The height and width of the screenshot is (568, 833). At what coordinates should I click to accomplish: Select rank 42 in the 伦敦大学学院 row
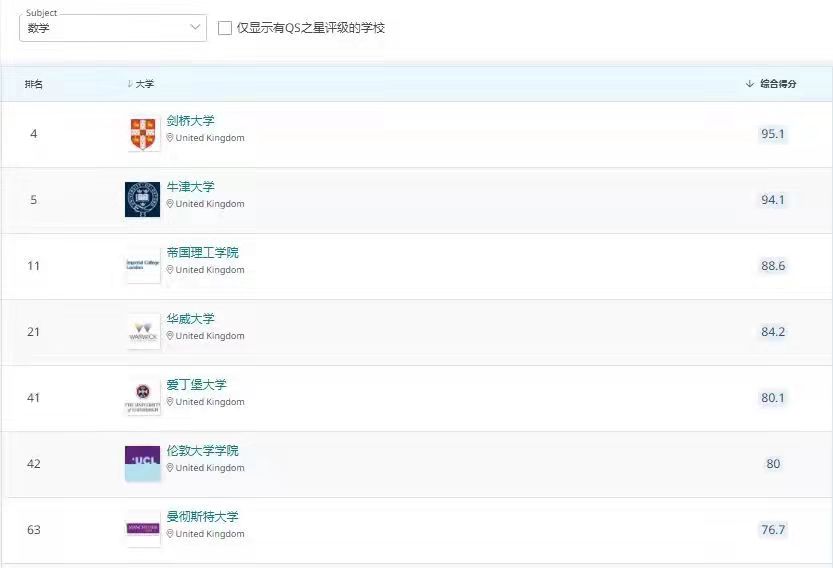pos(33,463)
